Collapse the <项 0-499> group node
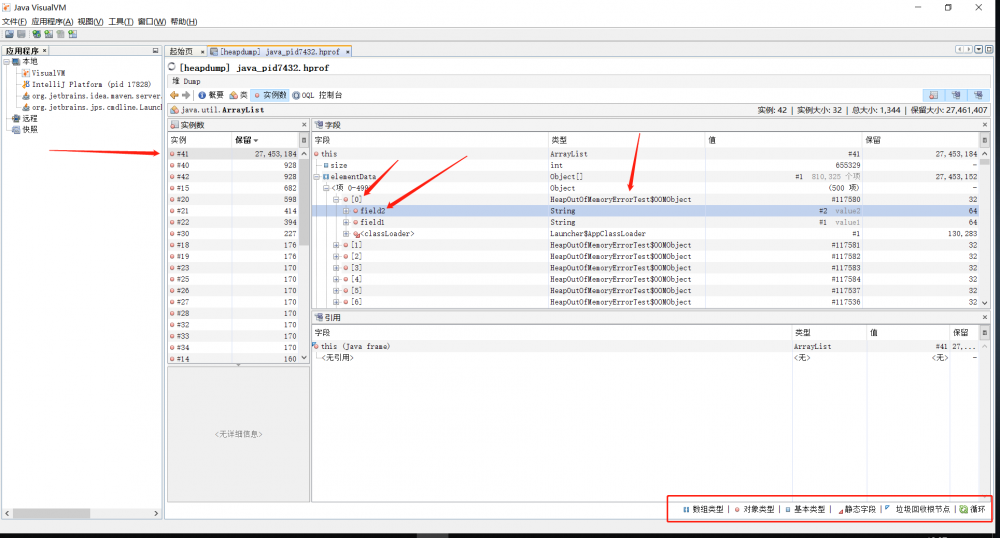This screenshot has height=538, width=1000. pyautogui.click(x=326, y=188)
